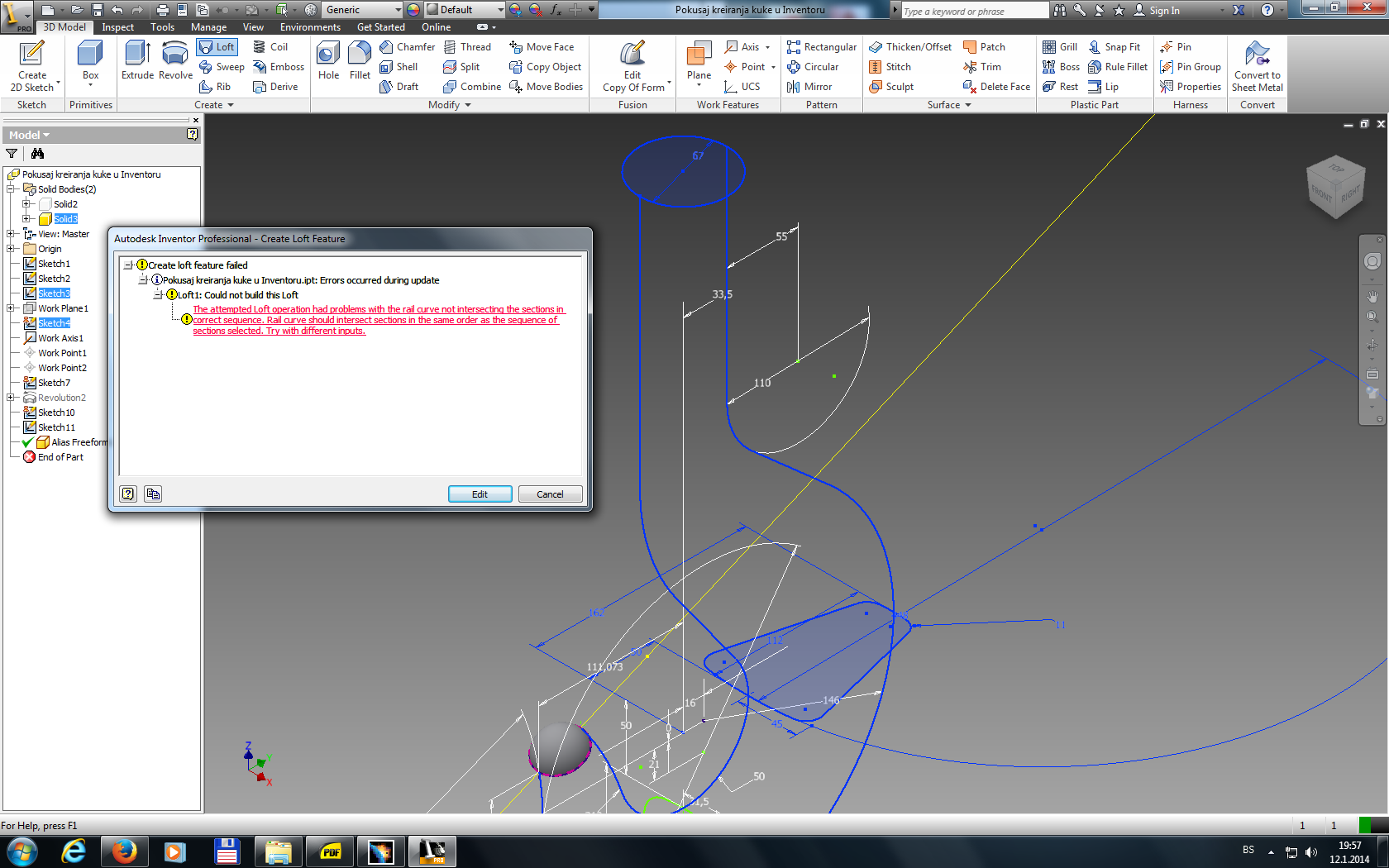Open the Get Started tab
The height and width of the screenshot is (868, 1389).
(381, 27)
